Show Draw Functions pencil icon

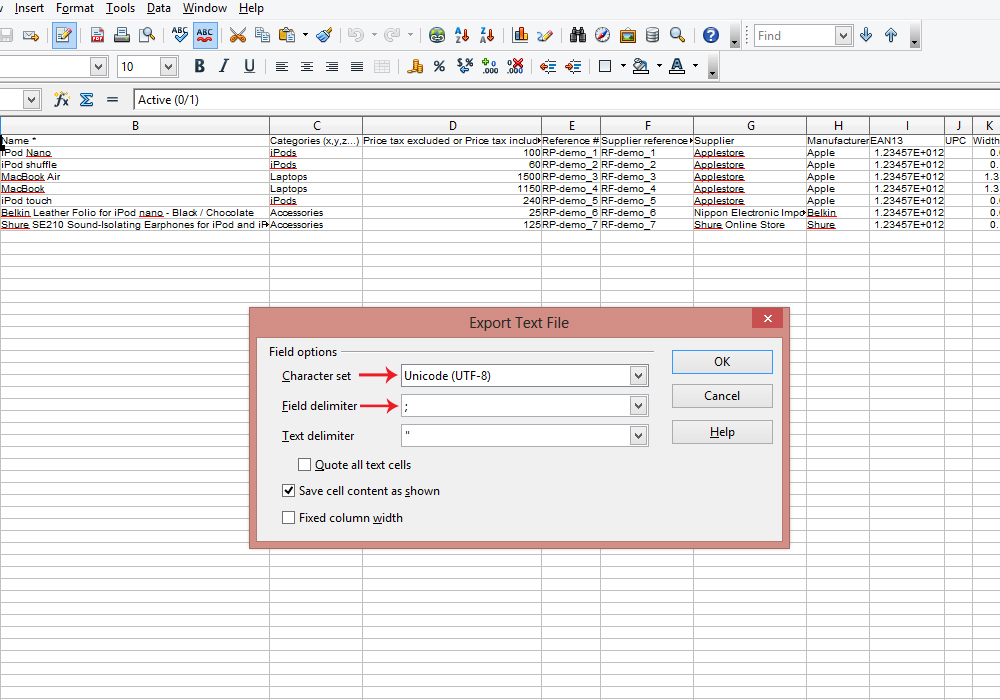pyautogui.click(x=545, y=36)
